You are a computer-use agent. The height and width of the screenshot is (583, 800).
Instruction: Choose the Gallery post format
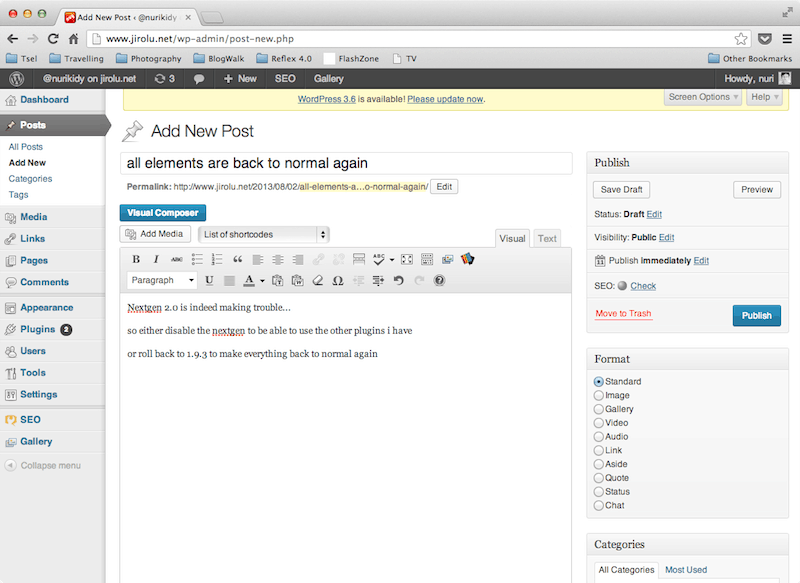coord(598,409)
